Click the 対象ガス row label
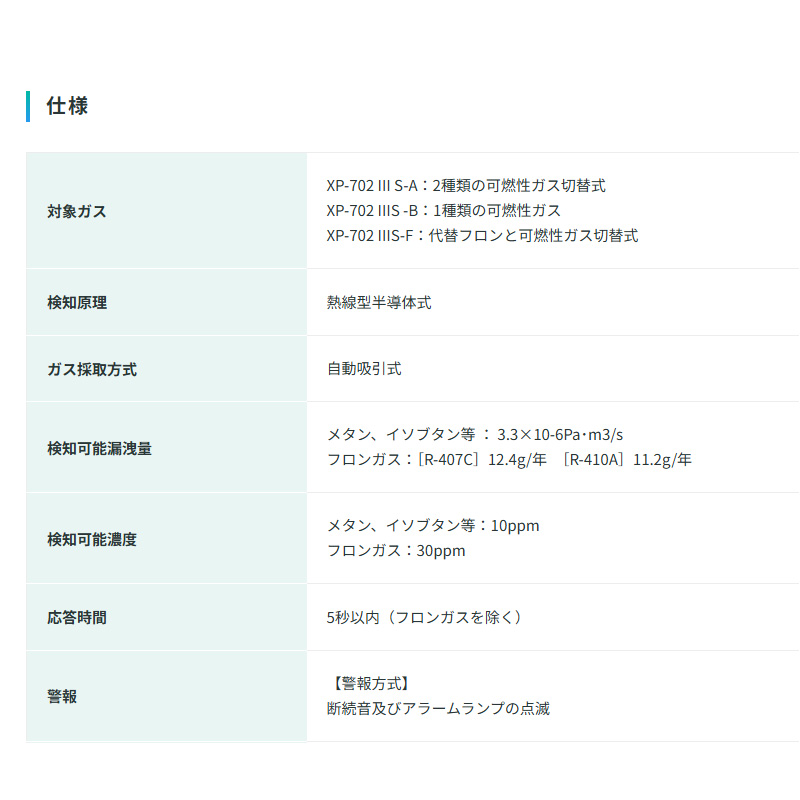Screen dimensions: 800x800 click(x=76, y=211)
